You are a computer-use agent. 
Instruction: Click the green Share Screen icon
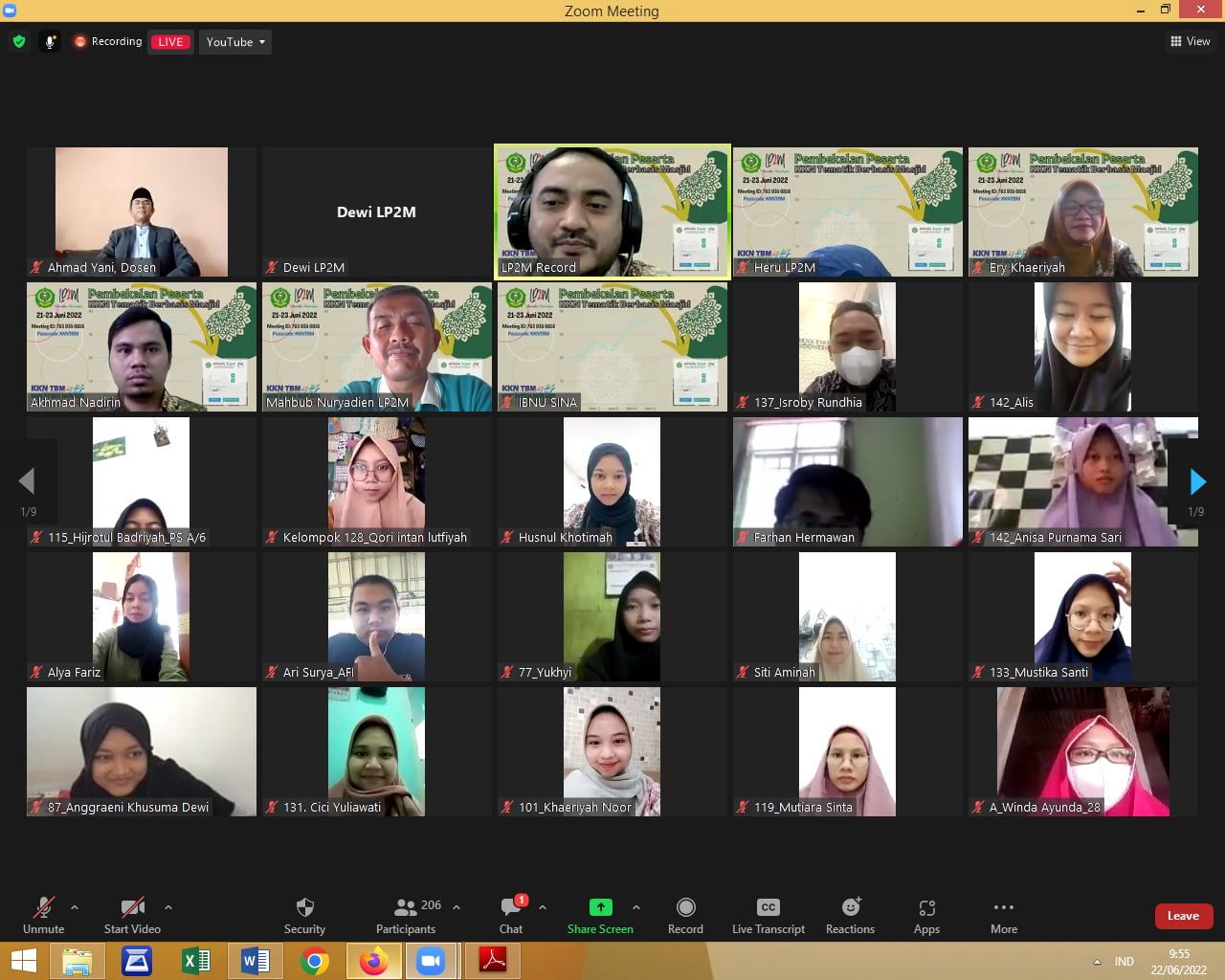pyautogui.click(x=600, y=907)
